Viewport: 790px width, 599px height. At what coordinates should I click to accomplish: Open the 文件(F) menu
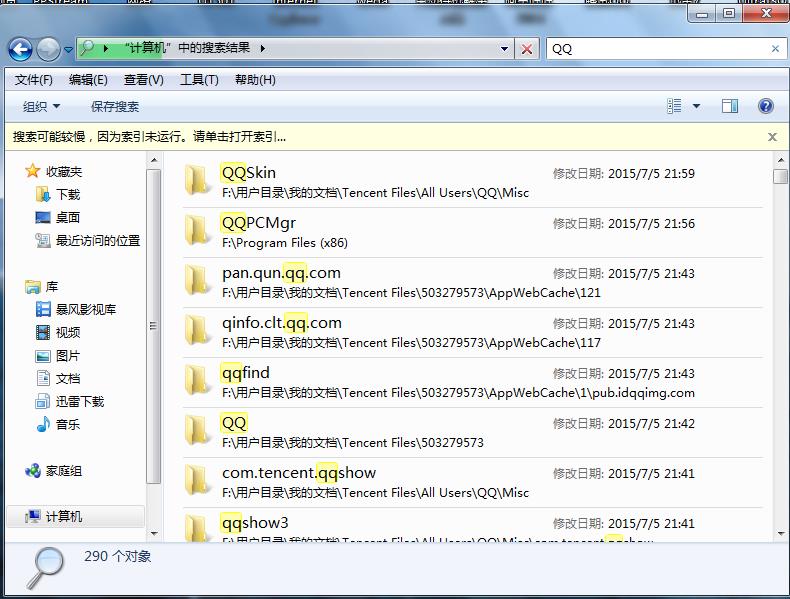(x=33, y=80)
